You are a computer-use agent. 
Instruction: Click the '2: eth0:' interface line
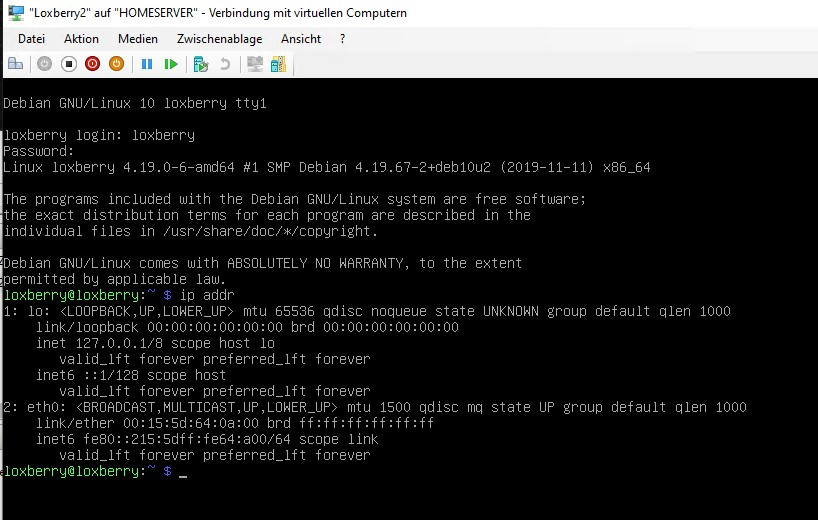tap(375, 407)
